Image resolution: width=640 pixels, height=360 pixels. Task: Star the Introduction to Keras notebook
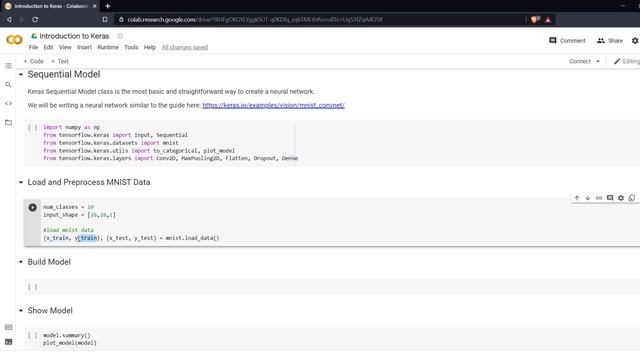pyautogui.click(x=120, y=36)
